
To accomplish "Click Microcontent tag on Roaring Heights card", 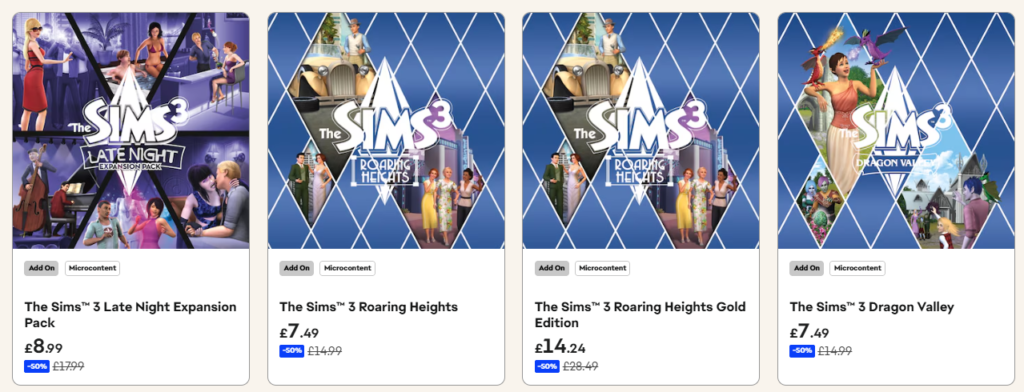I will pos(347,268).
